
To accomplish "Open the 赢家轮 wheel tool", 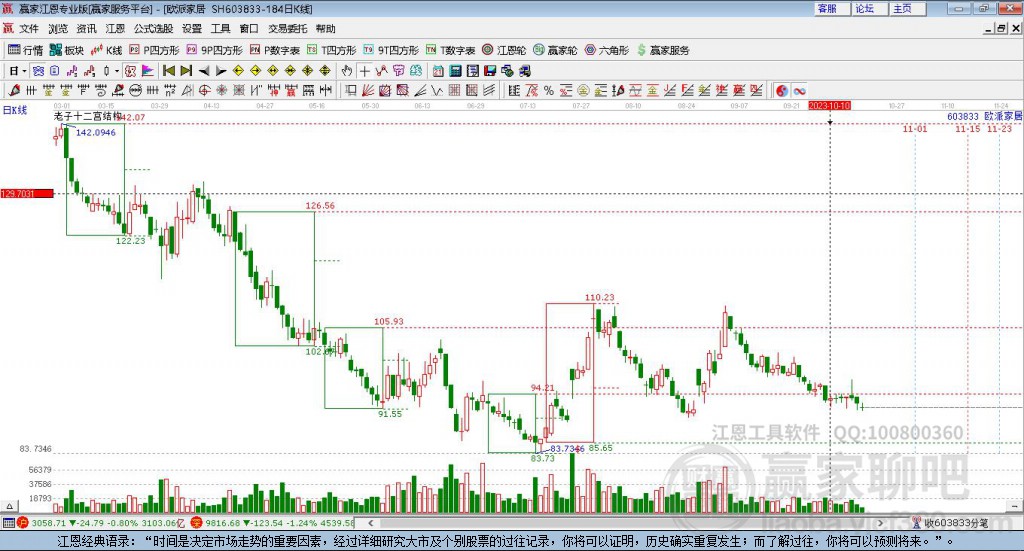I will pos(555,50).
